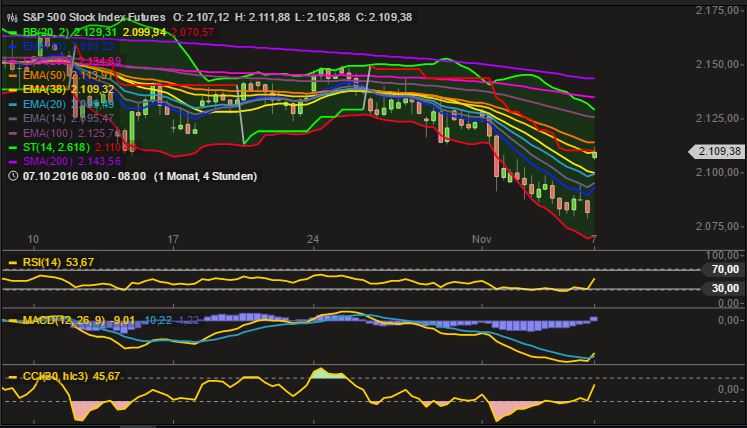This screenshot has width=747, height=428.
Task: Select the SMA(200) indicator label
Action: pos(48,162)
